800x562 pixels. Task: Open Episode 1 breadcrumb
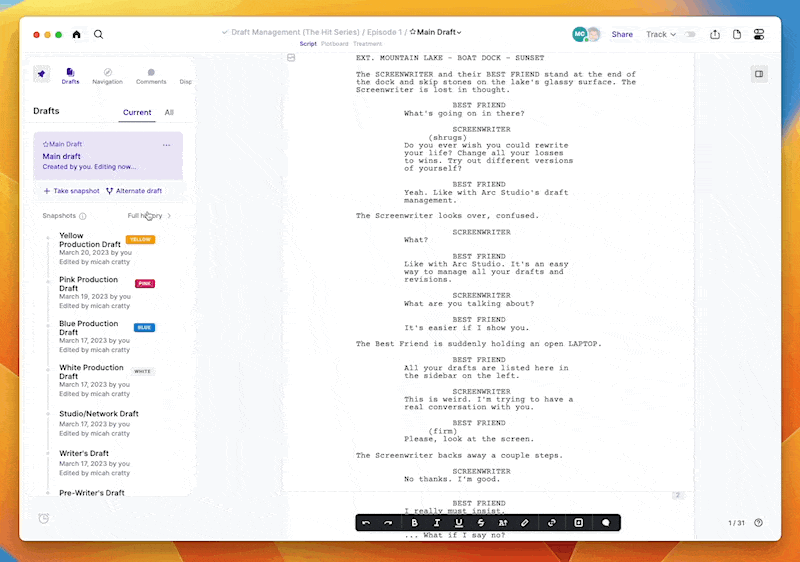[384, 32]
